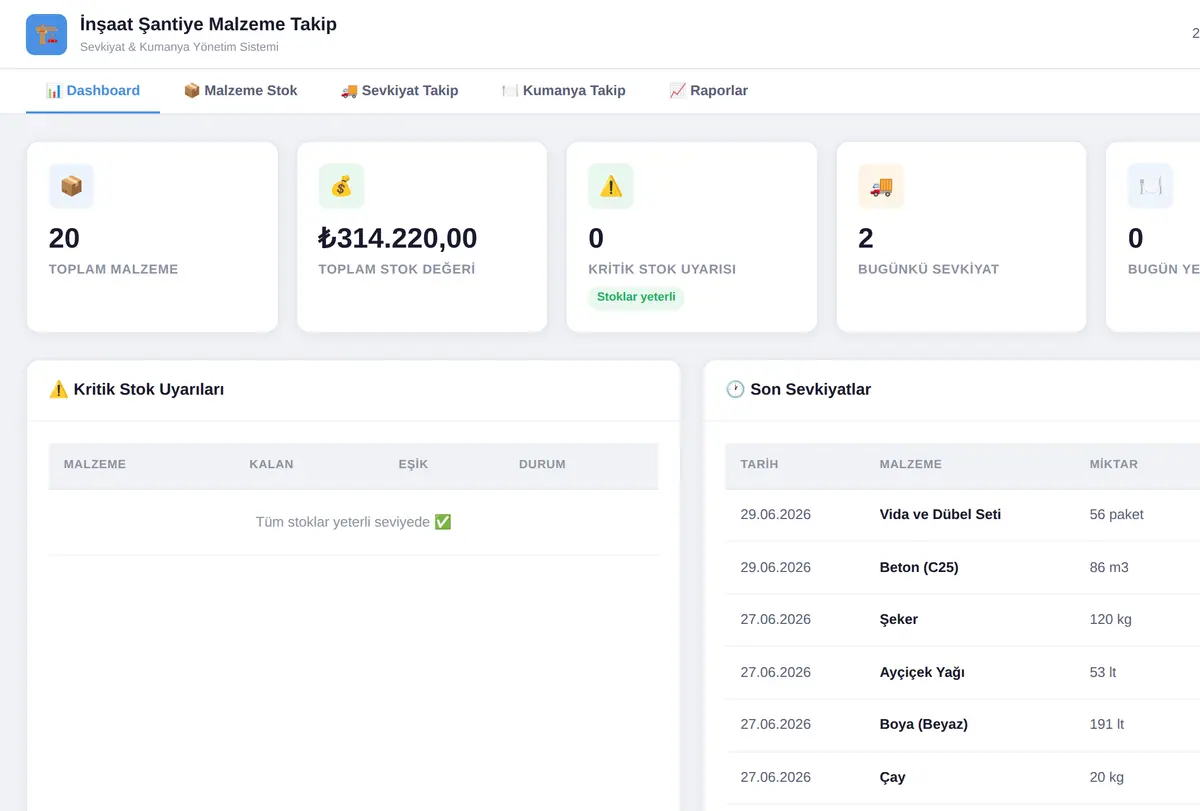Select the Vida ve Dübel Seti shipment row
This screenshot has height=811, width=1200.
[x=963, y=515]
